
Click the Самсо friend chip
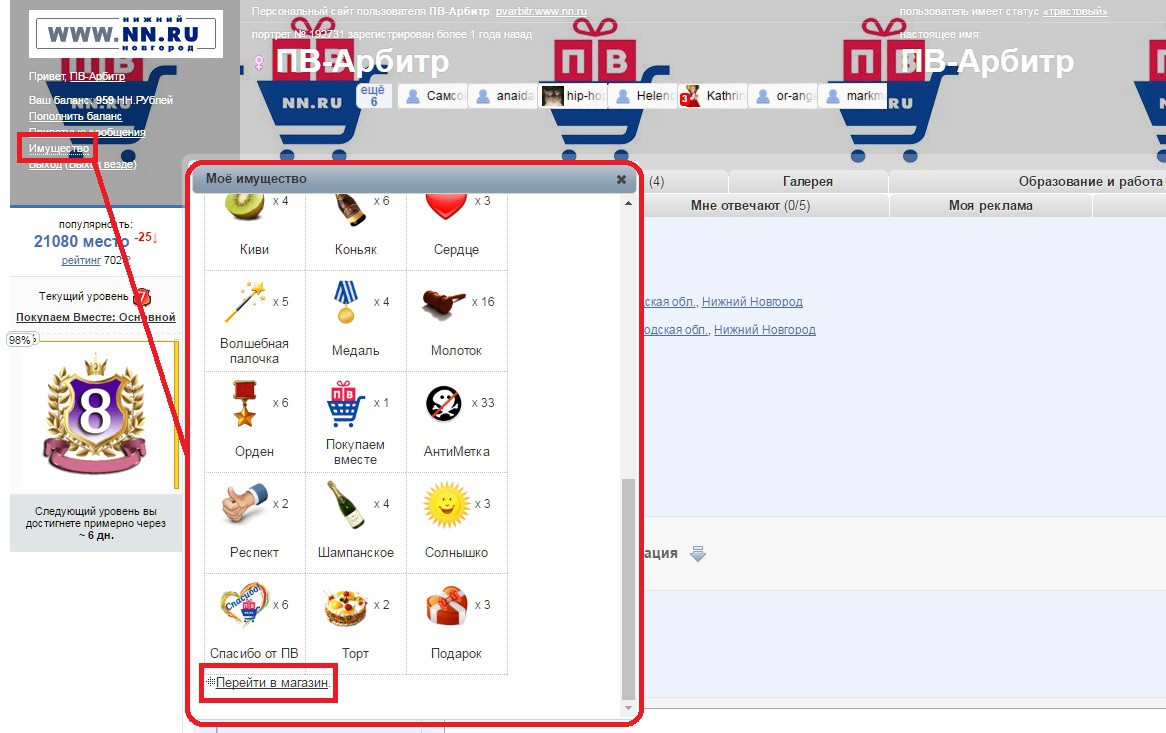[x=433, y=96]
